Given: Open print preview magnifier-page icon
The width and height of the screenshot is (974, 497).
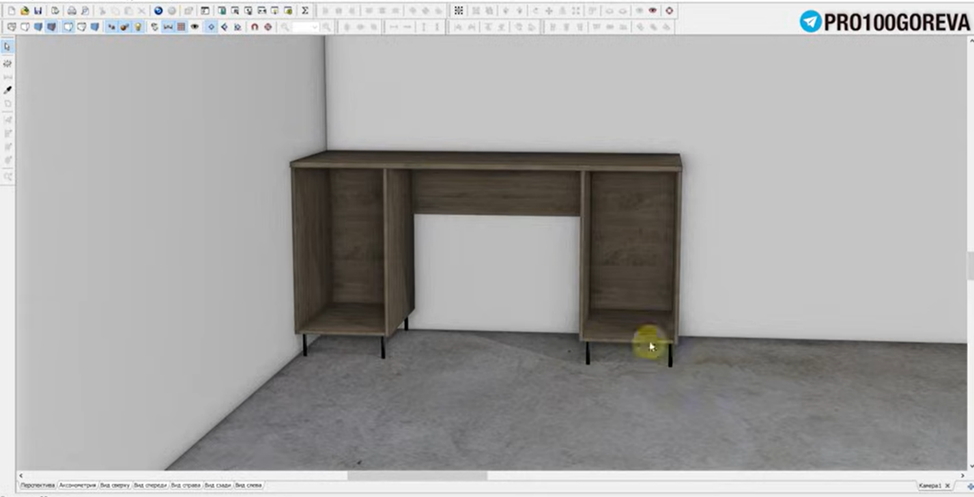Looking at the screenshot, I should pos(85,11).
